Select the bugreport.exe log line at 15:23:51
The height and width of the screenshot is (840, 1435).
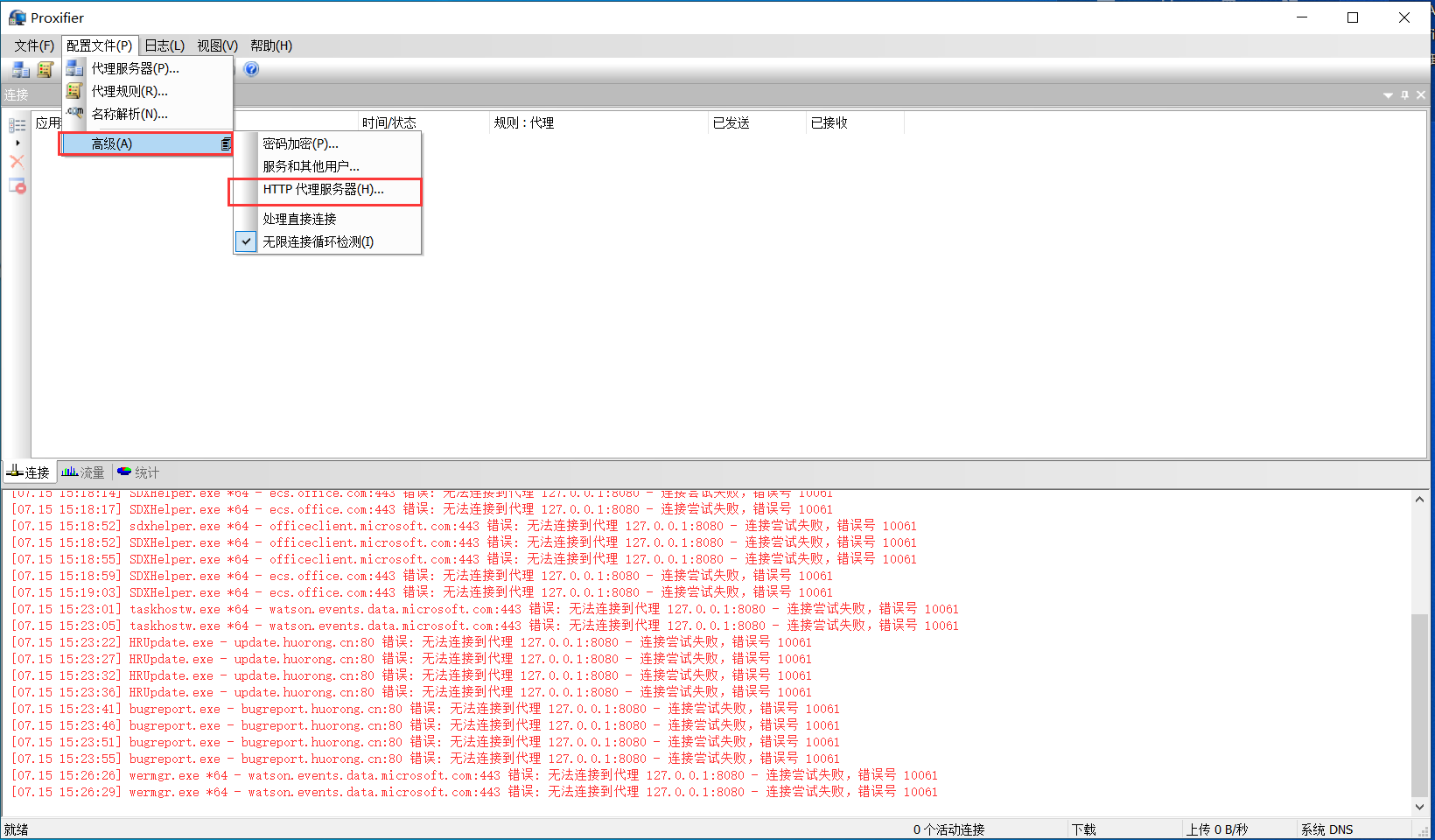[425, 742]
